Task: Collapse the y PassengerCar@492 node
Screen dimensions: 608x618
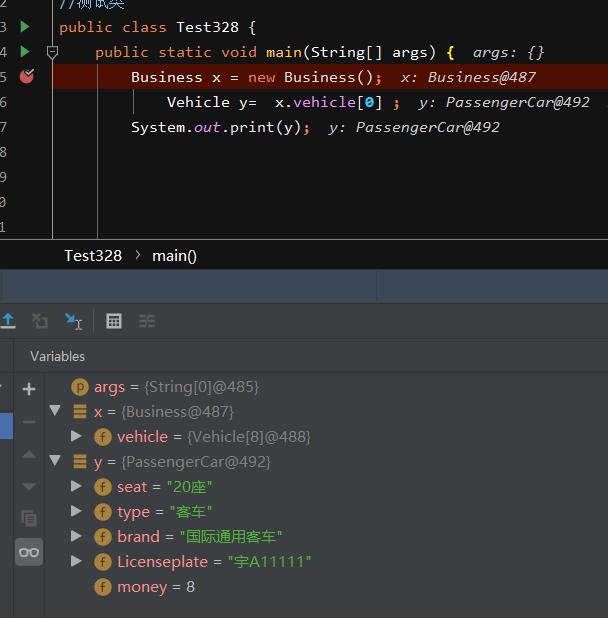Action: tap(55, 460)
